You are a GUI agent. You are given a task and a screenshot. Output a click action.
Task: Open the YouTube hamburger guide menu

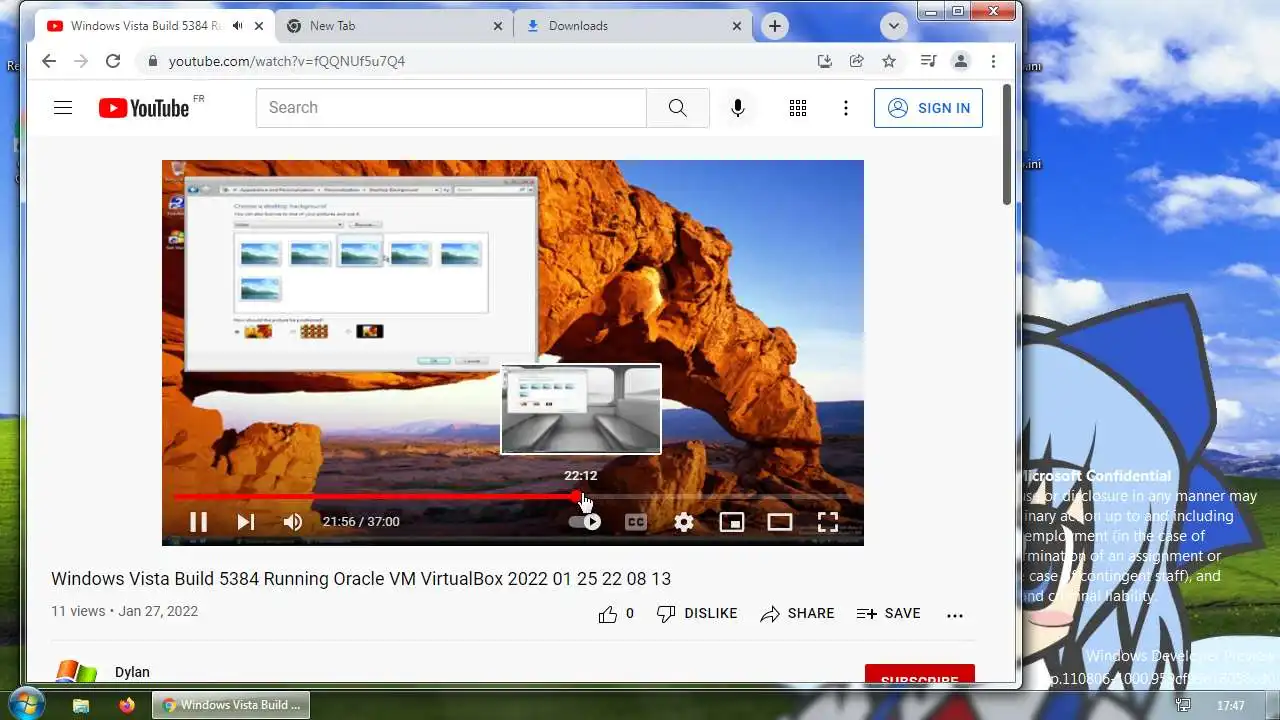pos(63,108)
